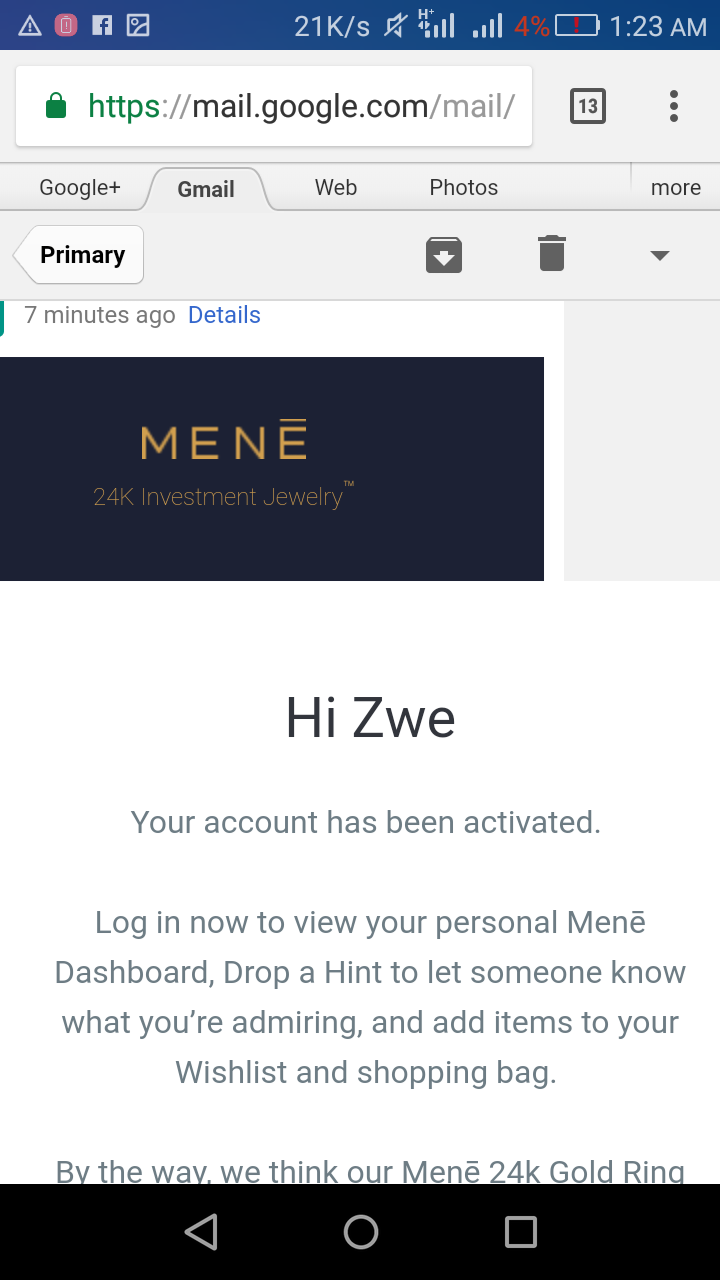This screenshot has height=1280, width=720.
Task: Open Chrome's three-dot overflow menu
Action: [674, 106]
